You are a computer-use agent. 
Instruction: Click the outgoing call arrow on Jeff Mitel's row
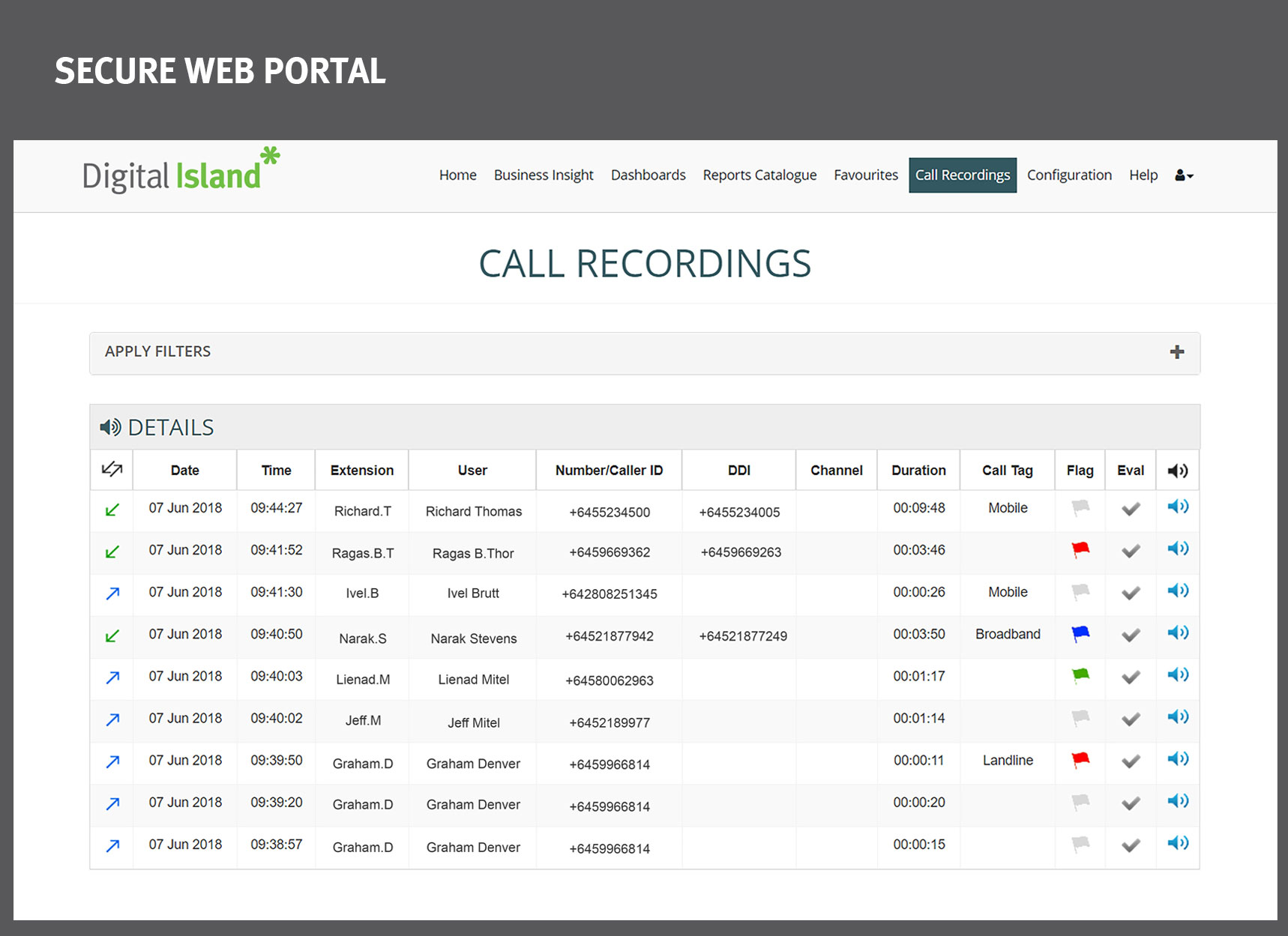[111, 719]
